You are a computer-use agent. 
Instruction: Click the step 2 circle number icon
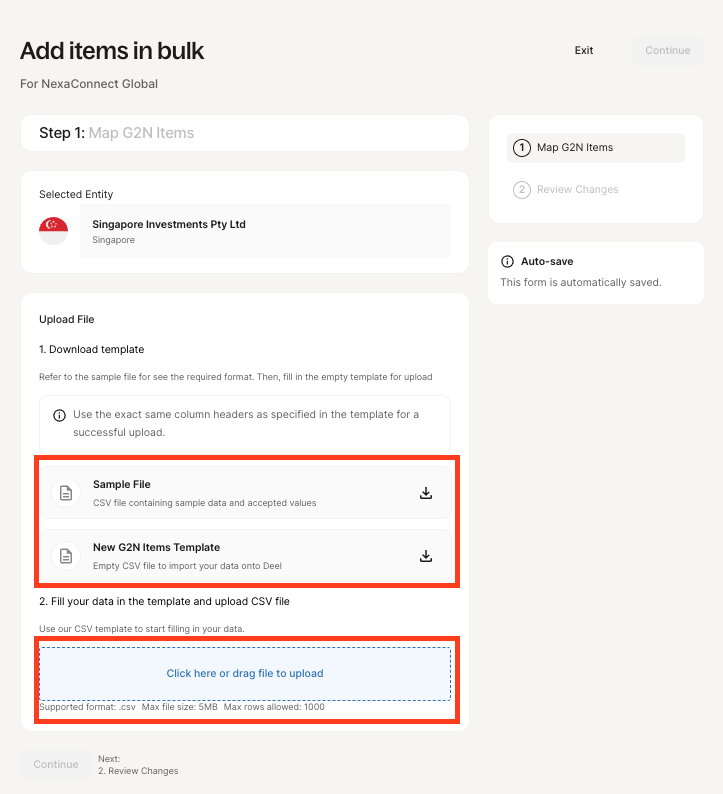(521, 190)
